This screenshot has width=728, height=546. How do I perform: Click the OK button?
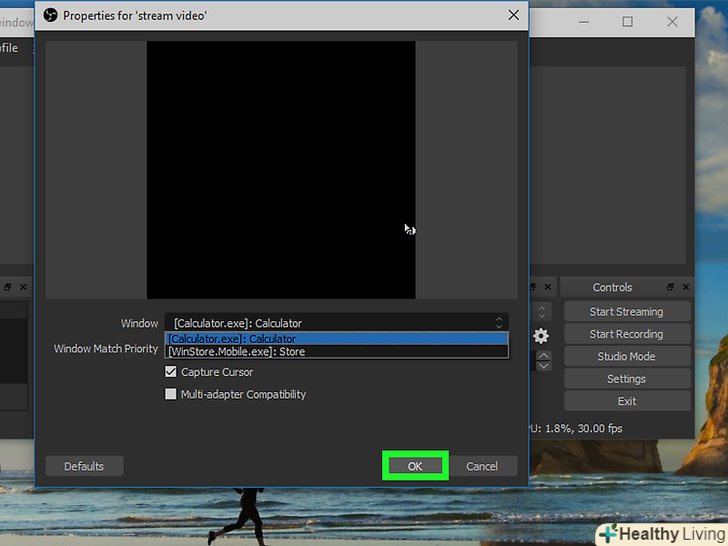pos(415,466)
